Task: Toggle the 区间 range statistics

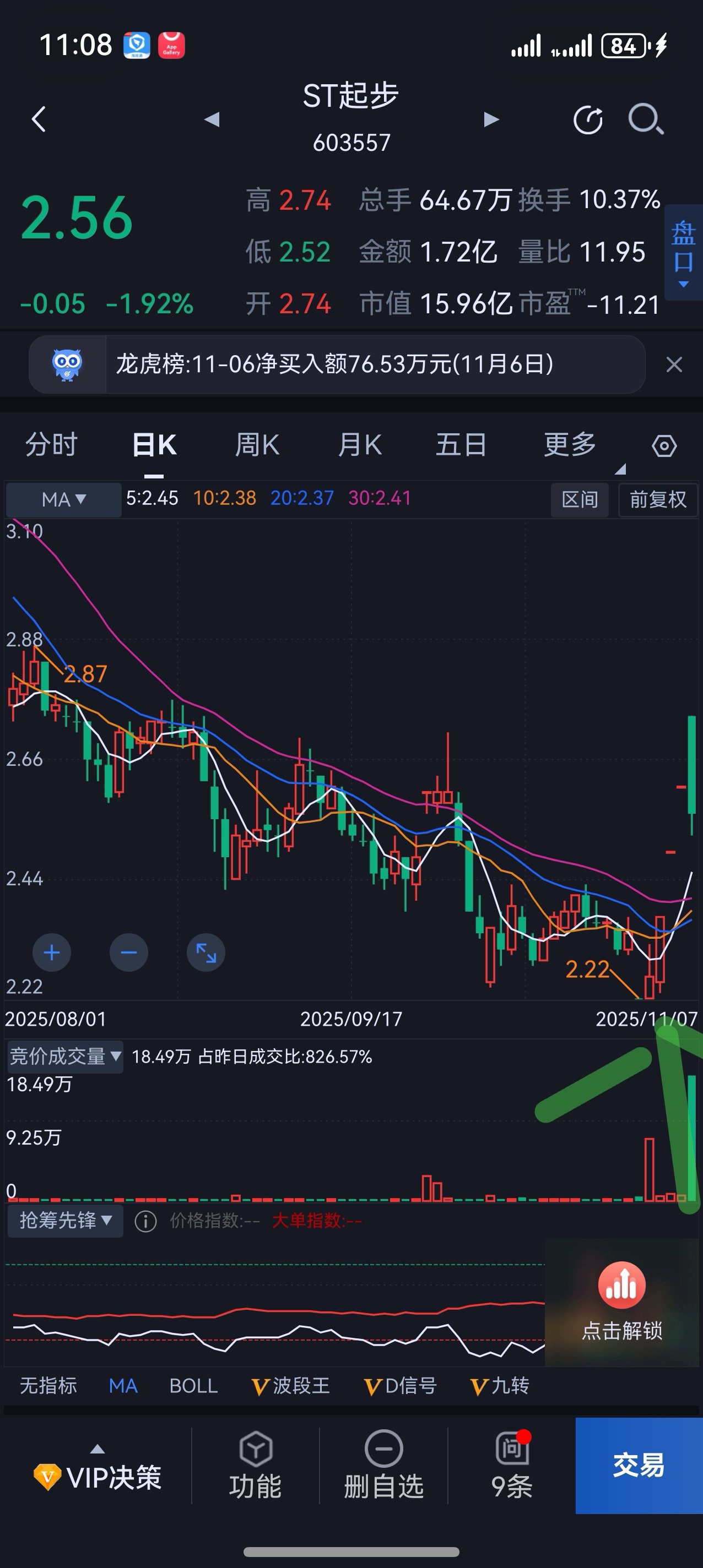Action: pos(580,500)
